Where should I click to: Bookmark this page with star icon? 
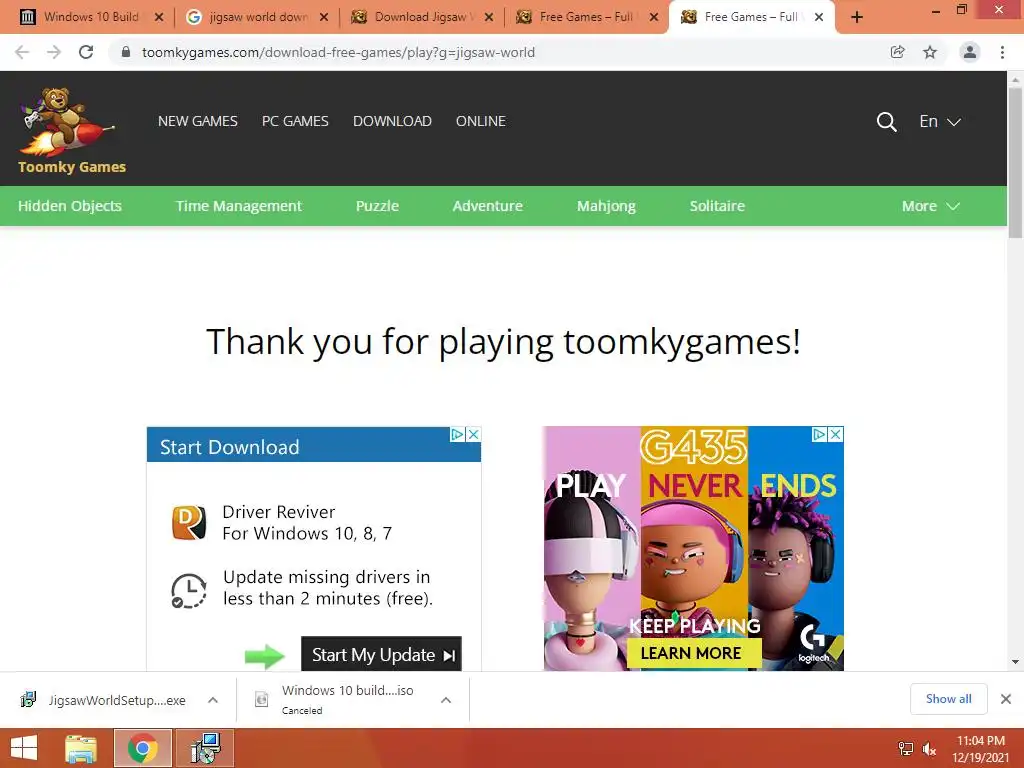pyautogui.click(x=930, y=52)
